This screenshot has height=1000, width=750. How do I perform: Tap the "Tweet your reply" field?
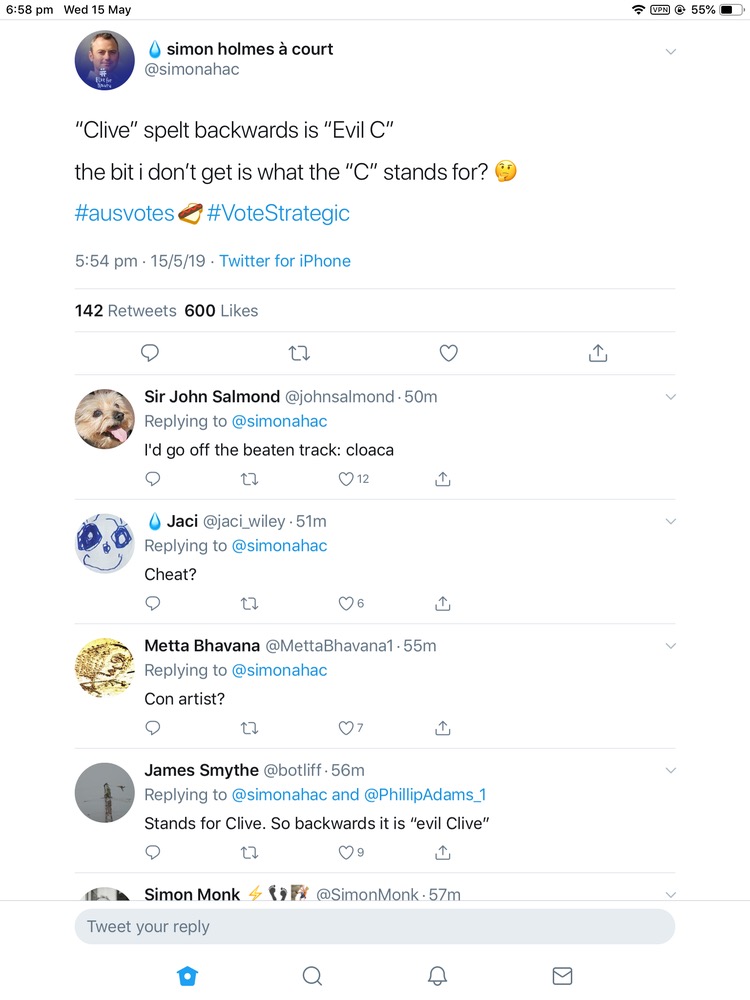(375, 926)
